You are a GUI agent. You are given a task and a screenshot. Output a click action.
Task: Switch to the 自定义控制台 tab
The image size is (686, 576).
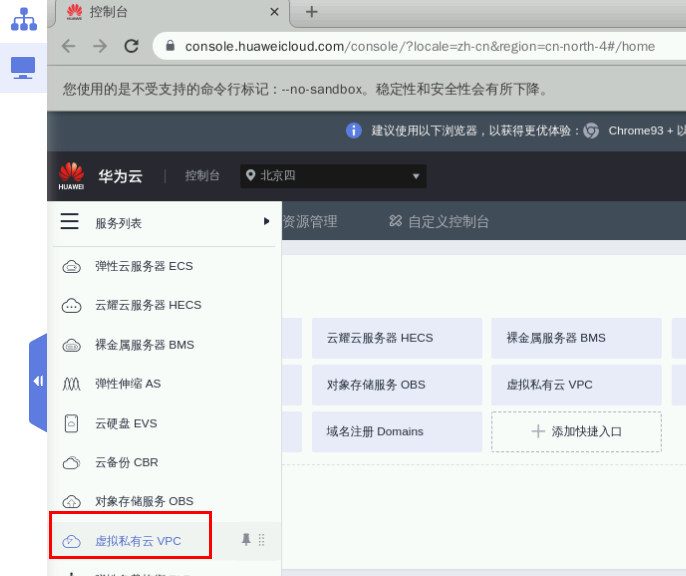[448, 221]
